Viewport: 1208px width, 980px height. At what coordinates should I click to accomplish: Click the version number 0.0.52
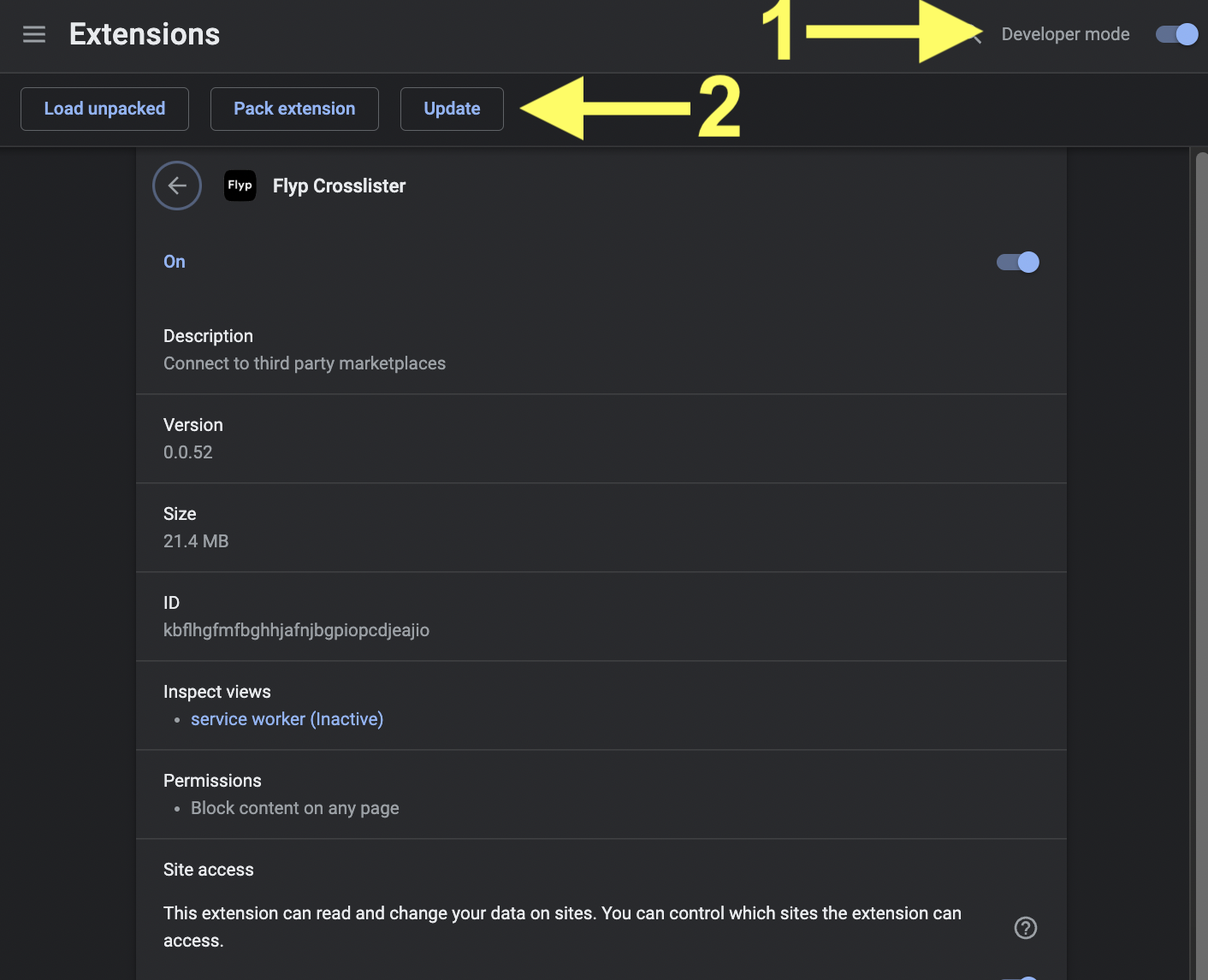coord(188,452)
